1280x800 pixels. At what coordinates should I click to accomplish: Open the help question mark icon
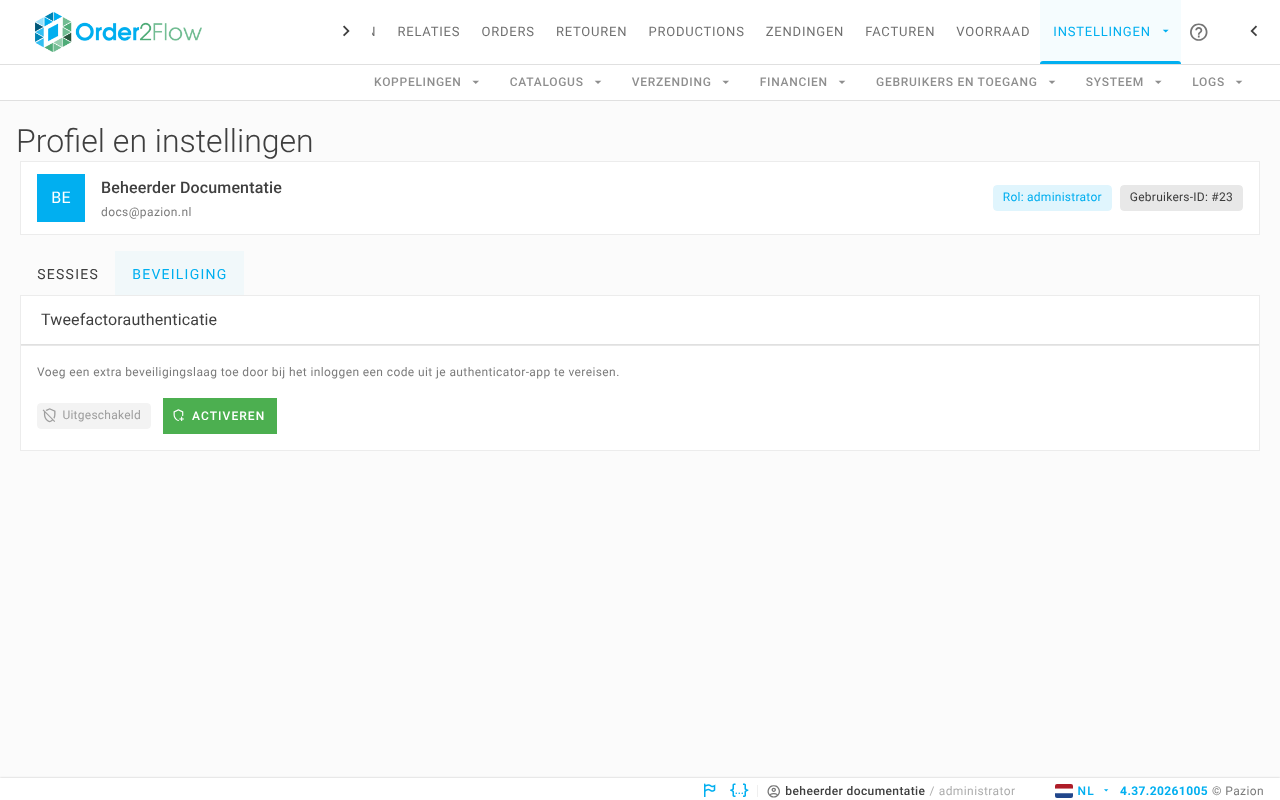1199,32
